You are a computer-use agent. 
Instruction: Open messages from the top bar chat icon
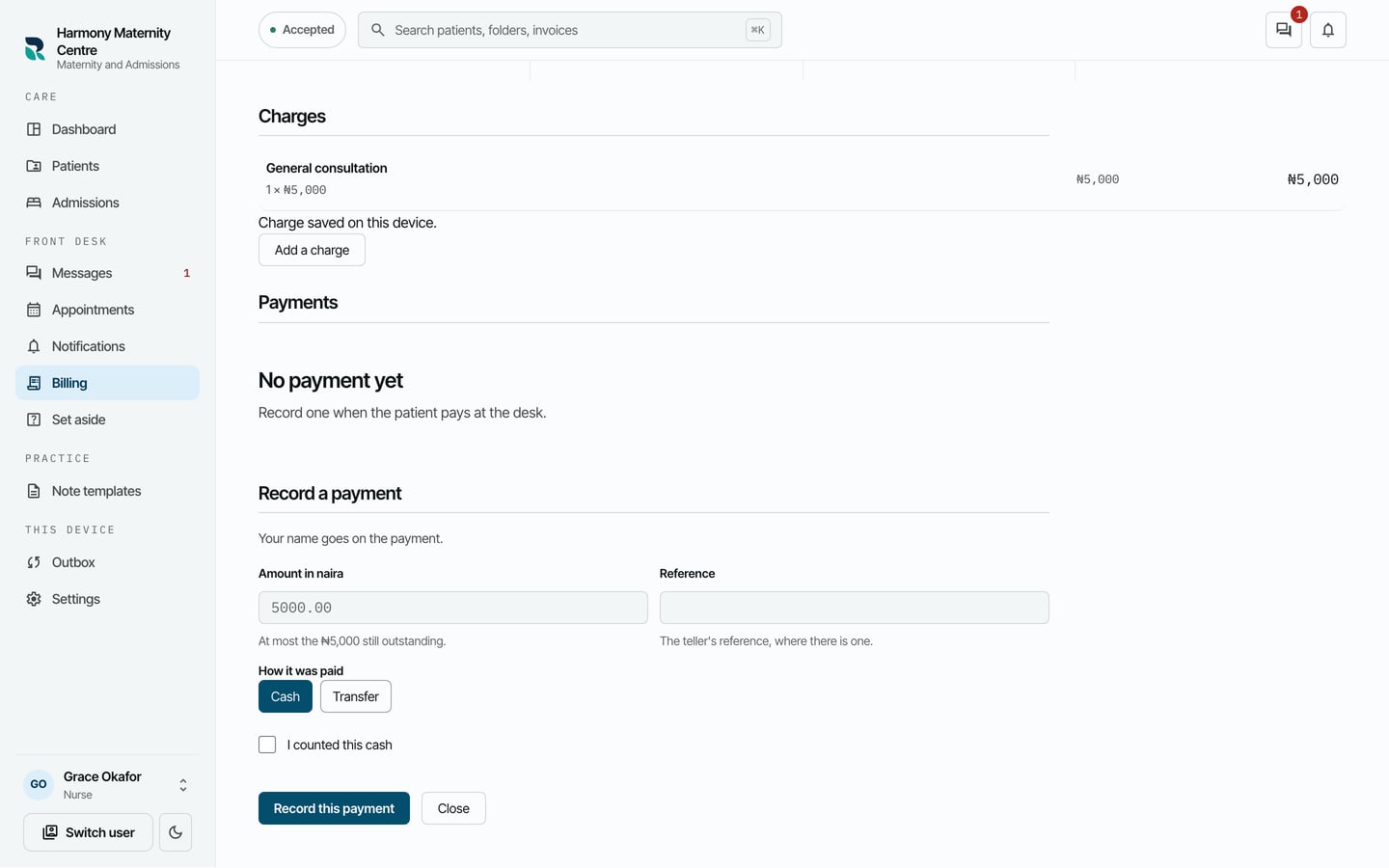tap(1284, 30)
